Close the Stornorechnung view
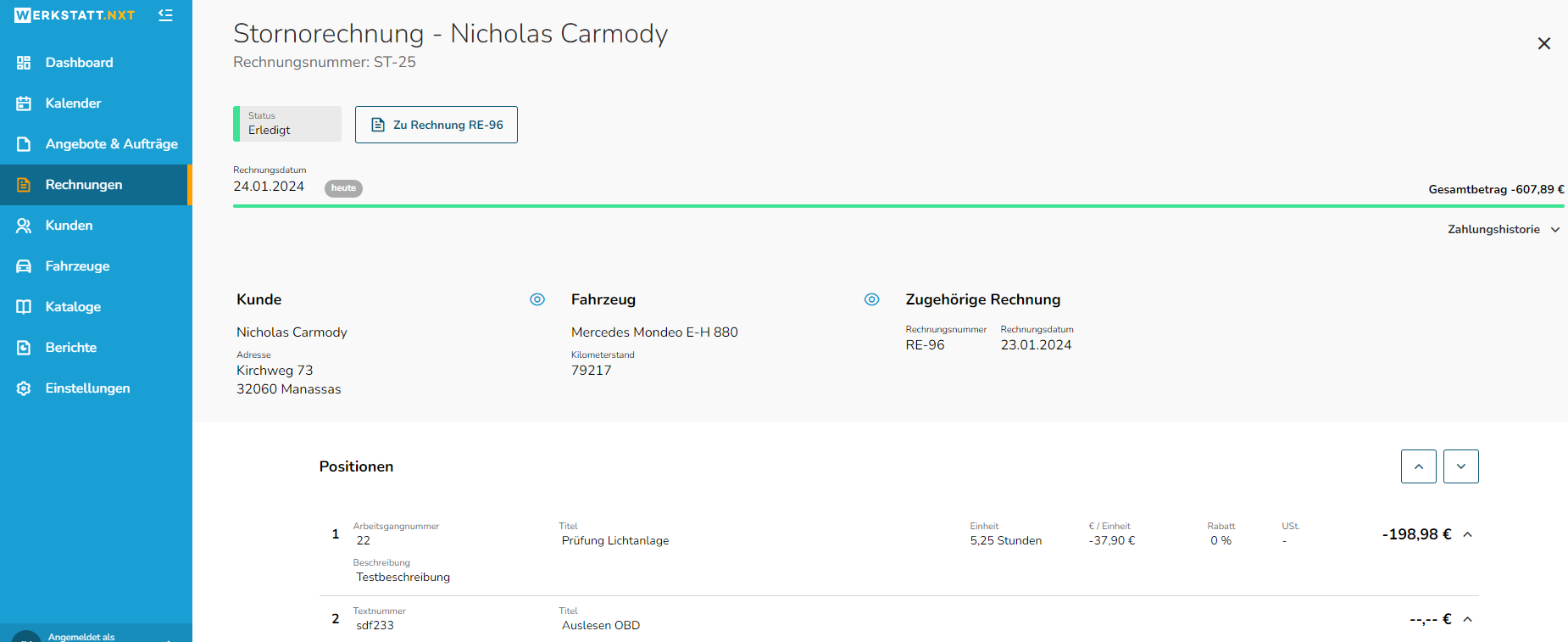This screenshot has height=642, width=1568. pyautogui.click(x=1544, y=43)
